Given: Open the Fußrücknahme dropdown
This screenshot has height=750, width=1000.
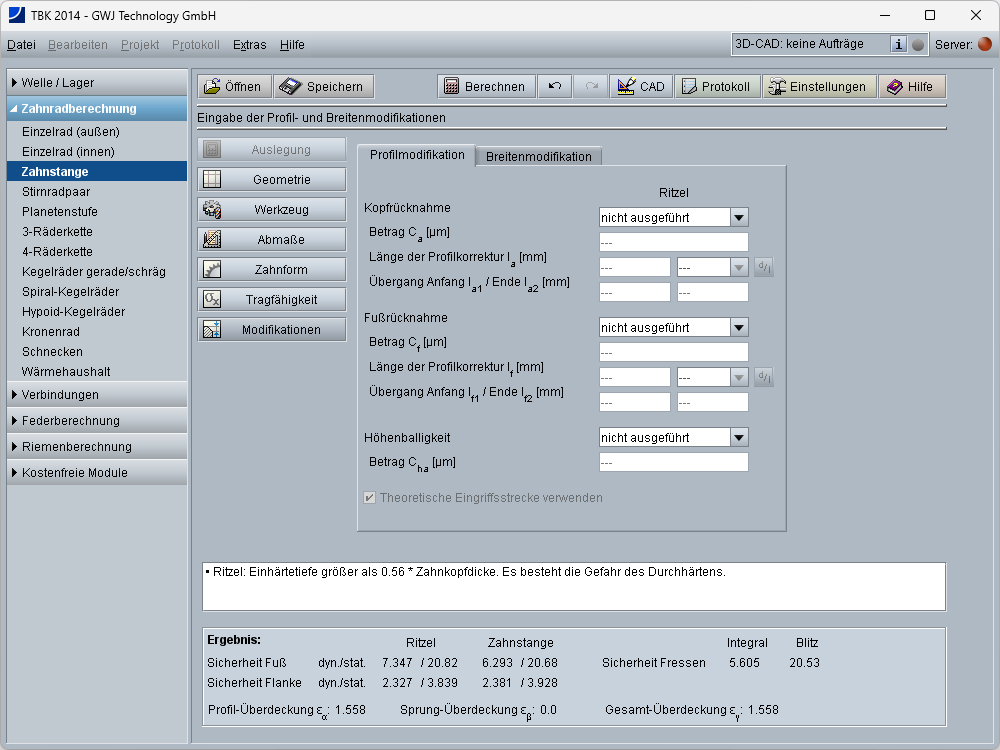Looking at the screenshot, I should coord(738,327).
